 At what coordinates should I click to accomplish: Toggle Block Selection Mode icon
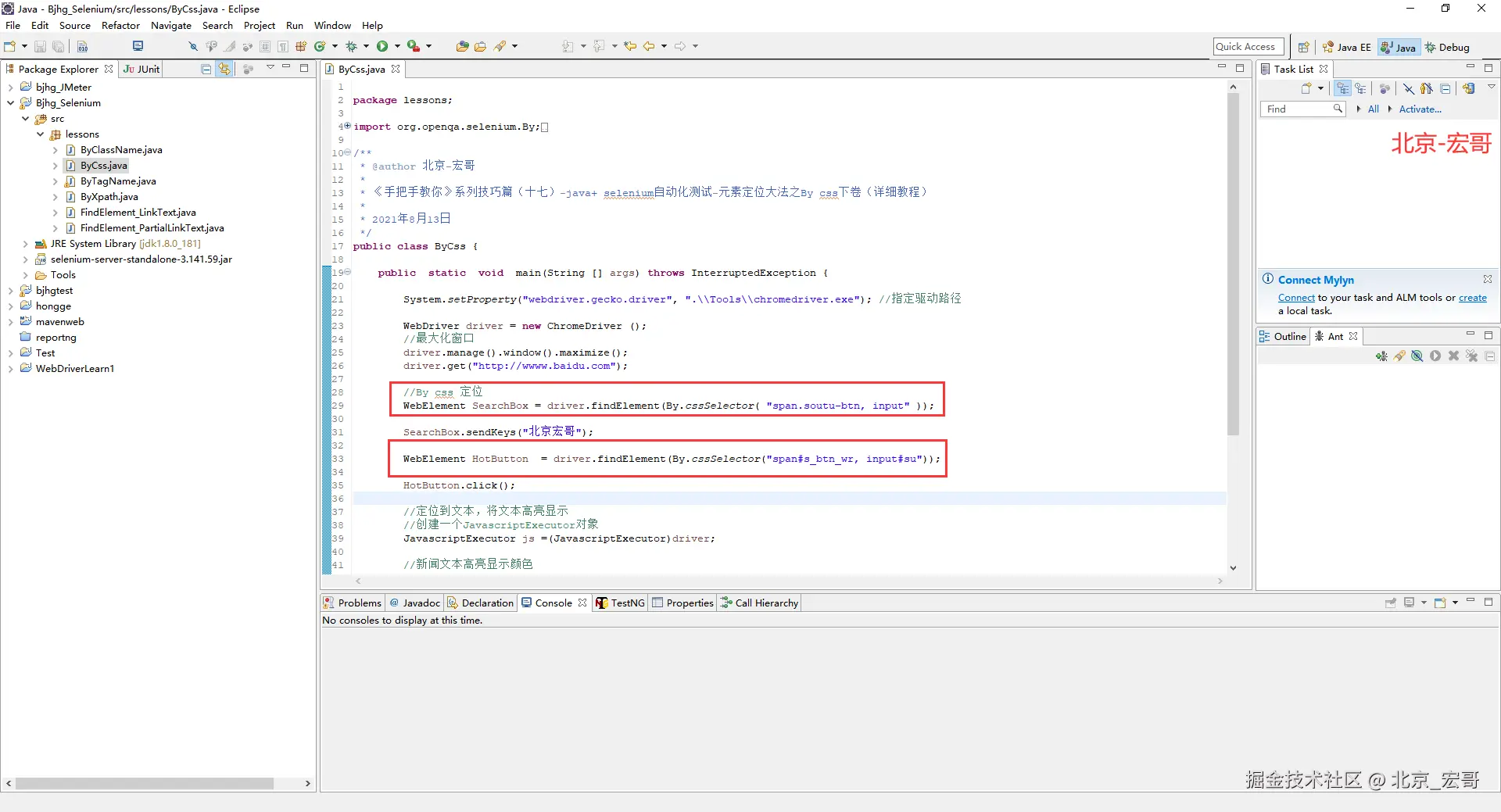point(265,46)
